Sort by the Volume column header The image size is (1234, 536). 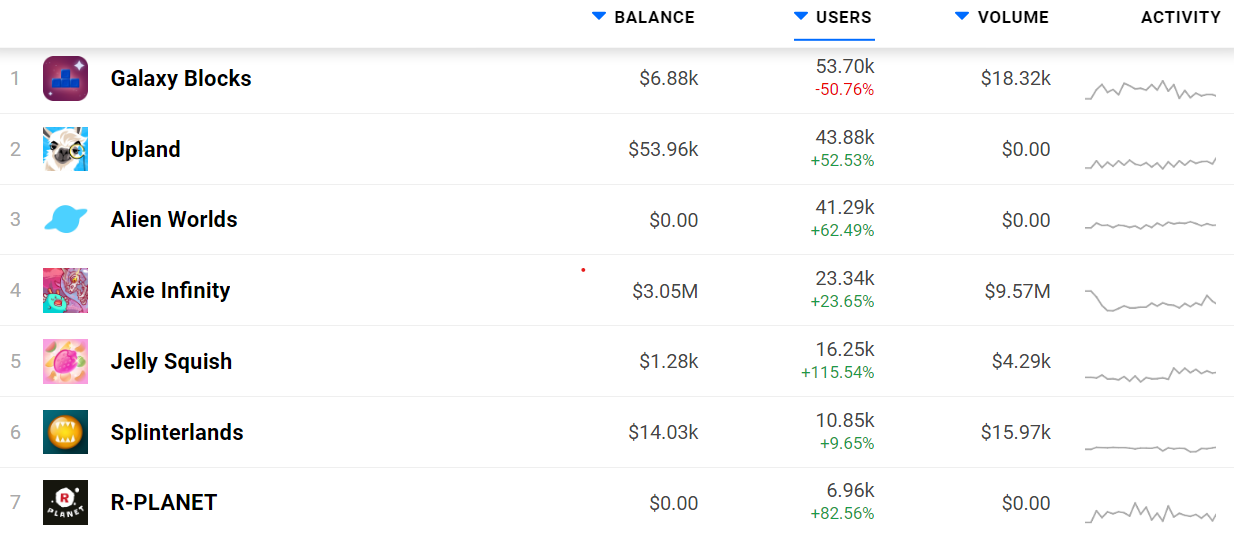tap(1003, 17)
